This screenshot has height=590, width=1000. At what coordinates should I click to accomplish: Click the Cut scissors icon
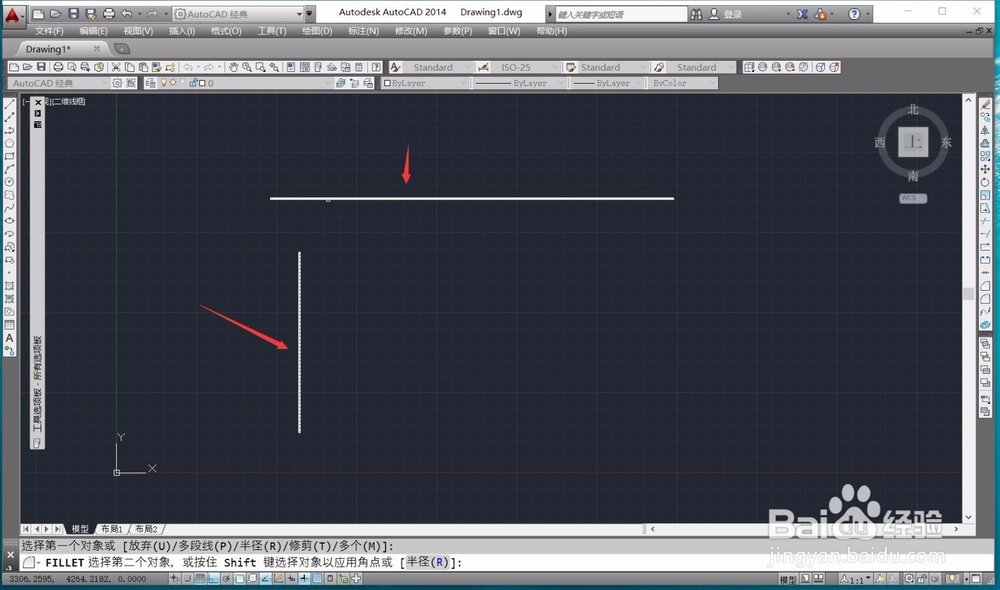coord(116,67)
